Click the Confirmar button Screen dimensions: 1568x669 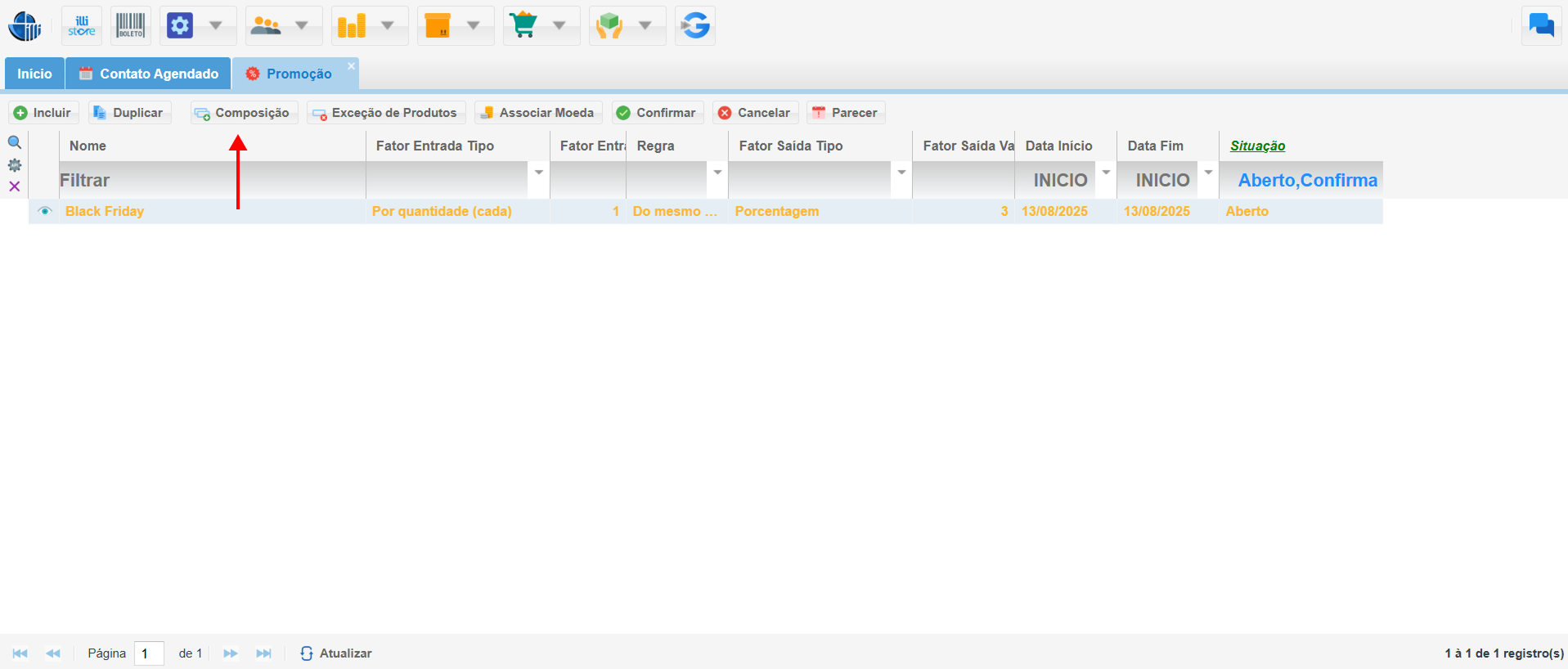[657, 113]
